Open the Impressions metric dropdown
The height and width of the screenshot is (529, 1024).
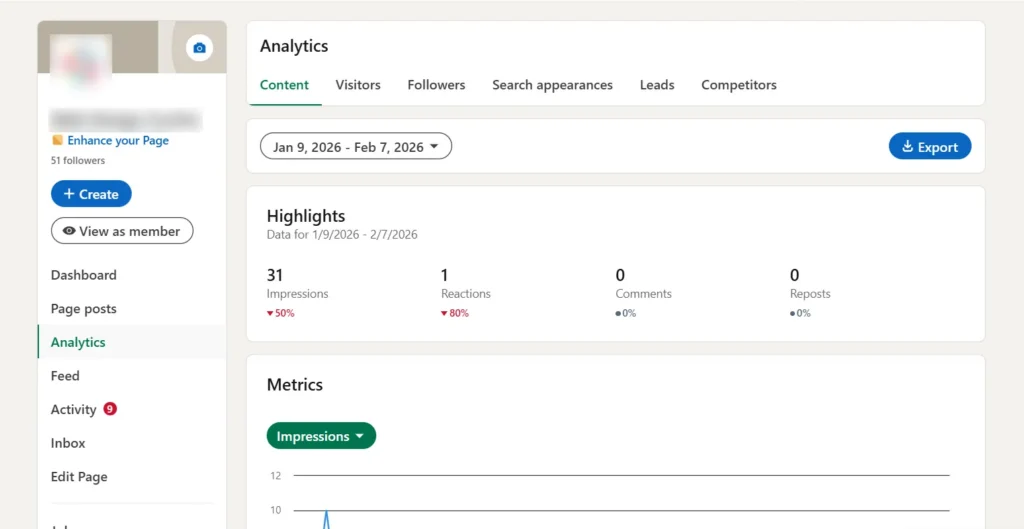321,436
